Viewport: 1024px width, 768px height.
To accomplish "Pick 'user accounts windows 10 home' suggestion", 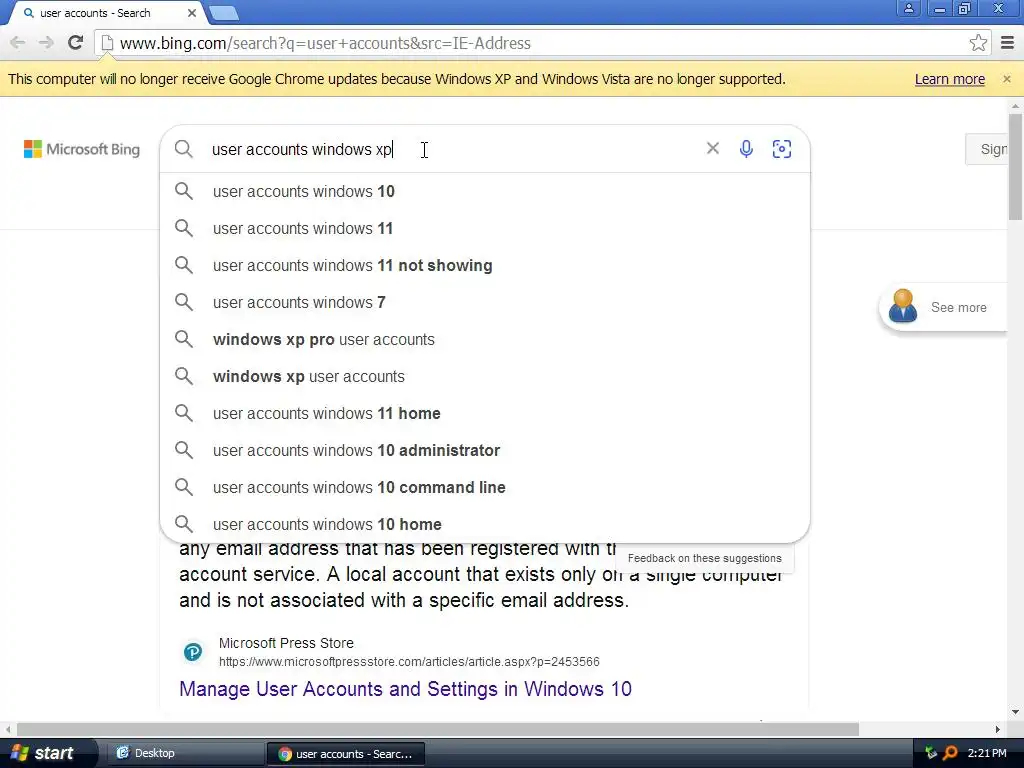I will click(485, 524).
